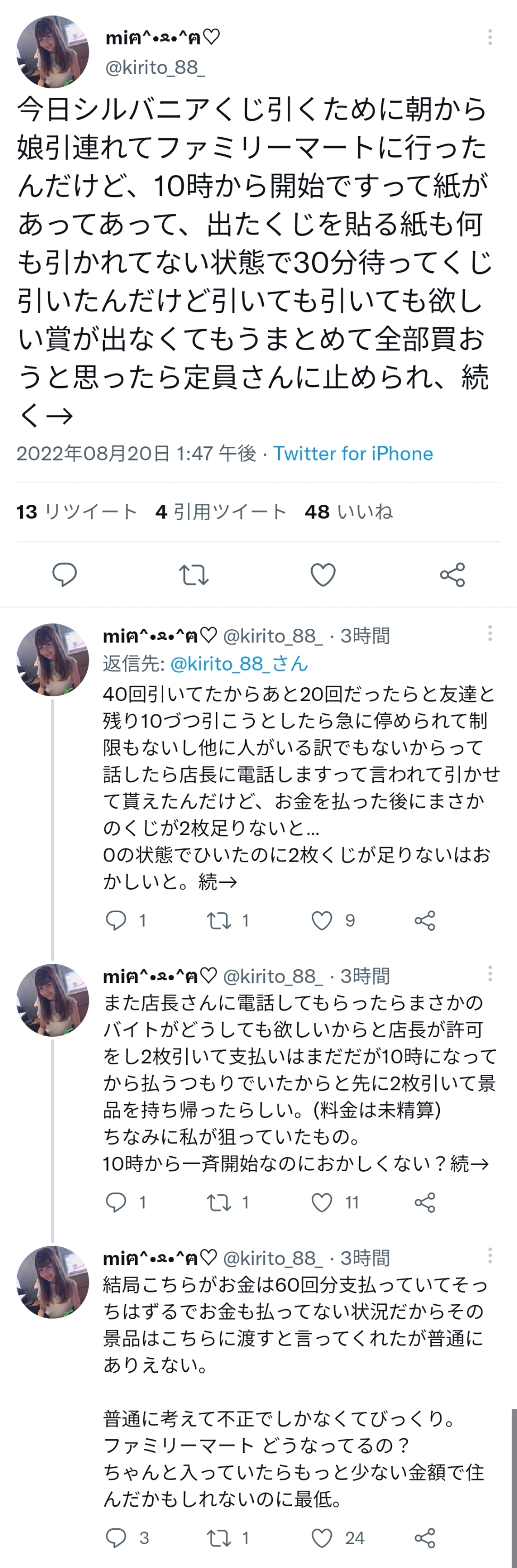Like the main tweet with the heart
This screenshot has height=1568, width=517.
click(x=323, y=574)
